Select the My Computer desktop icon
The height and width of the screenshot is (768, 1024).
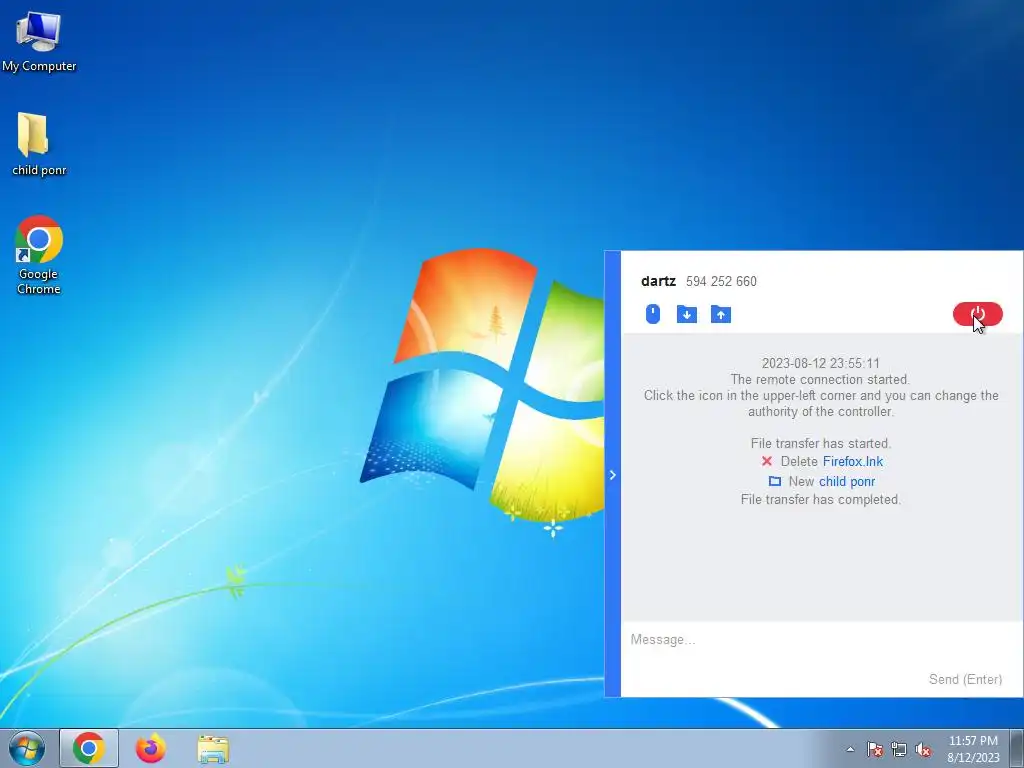39,42
